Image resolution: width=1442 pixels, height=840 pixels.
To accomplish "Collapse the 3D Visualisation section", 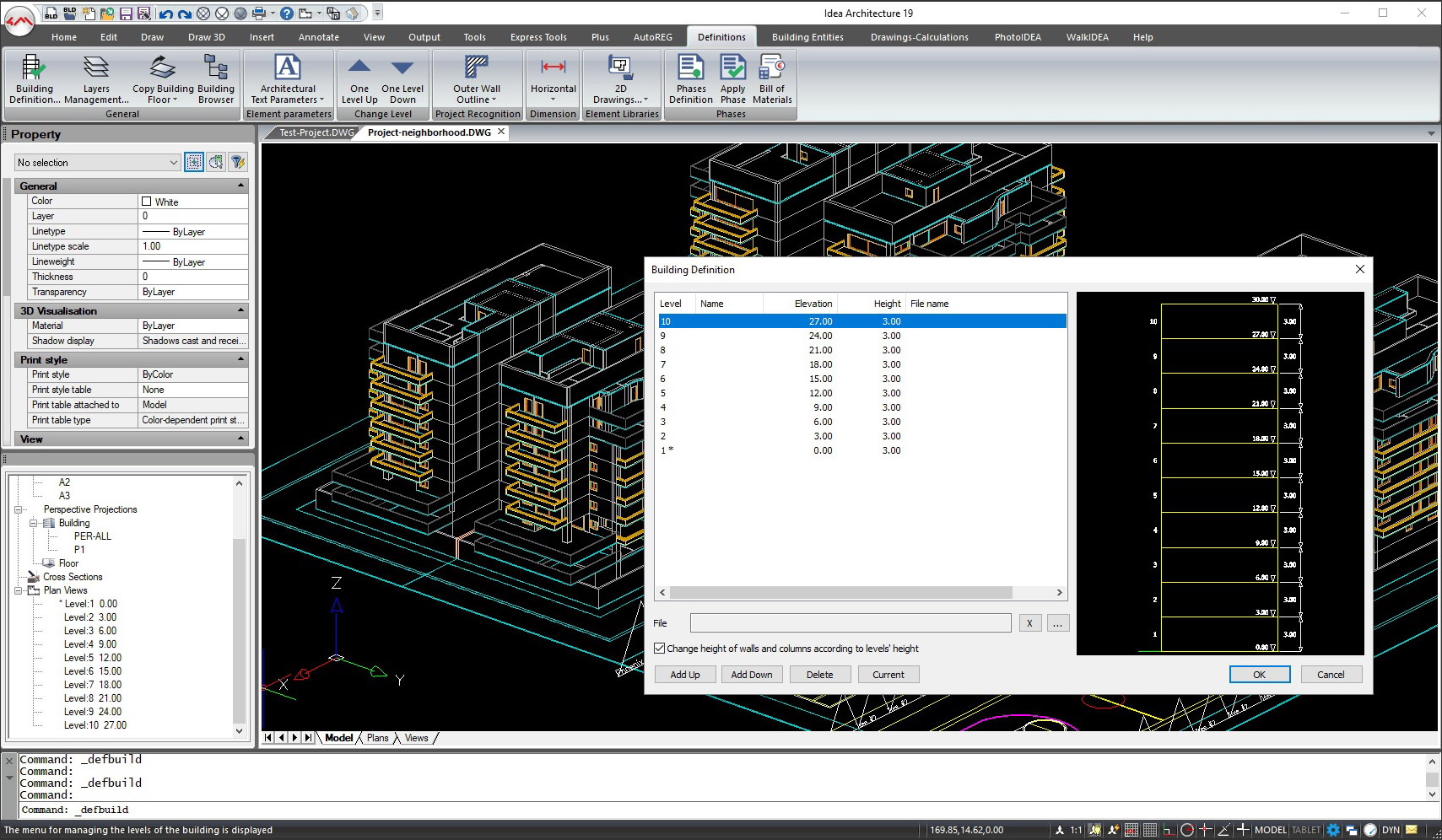I will click(x=240, y=310).
